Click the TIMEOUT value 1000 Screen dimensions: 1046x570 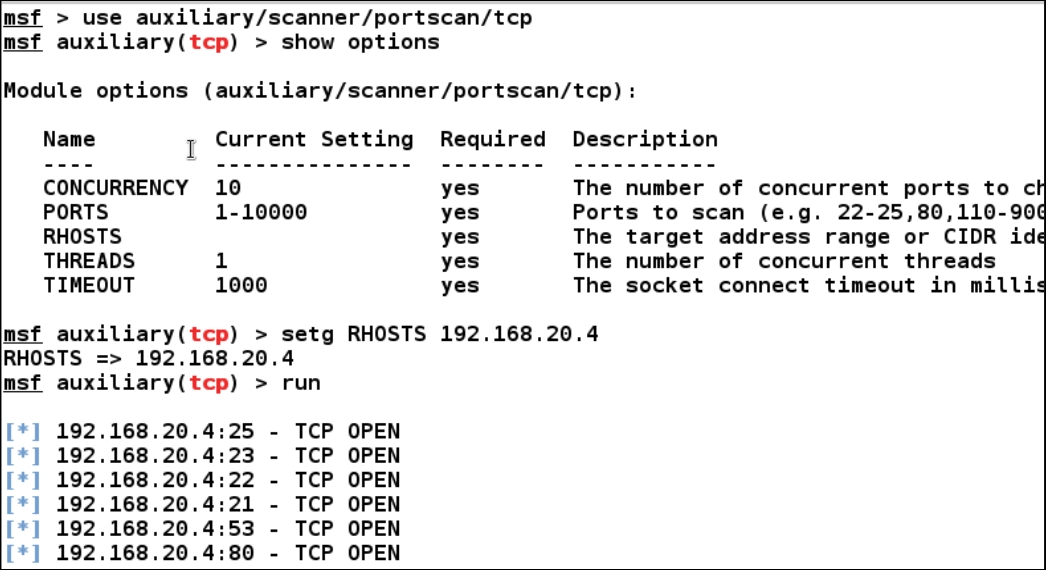[241, 286]
